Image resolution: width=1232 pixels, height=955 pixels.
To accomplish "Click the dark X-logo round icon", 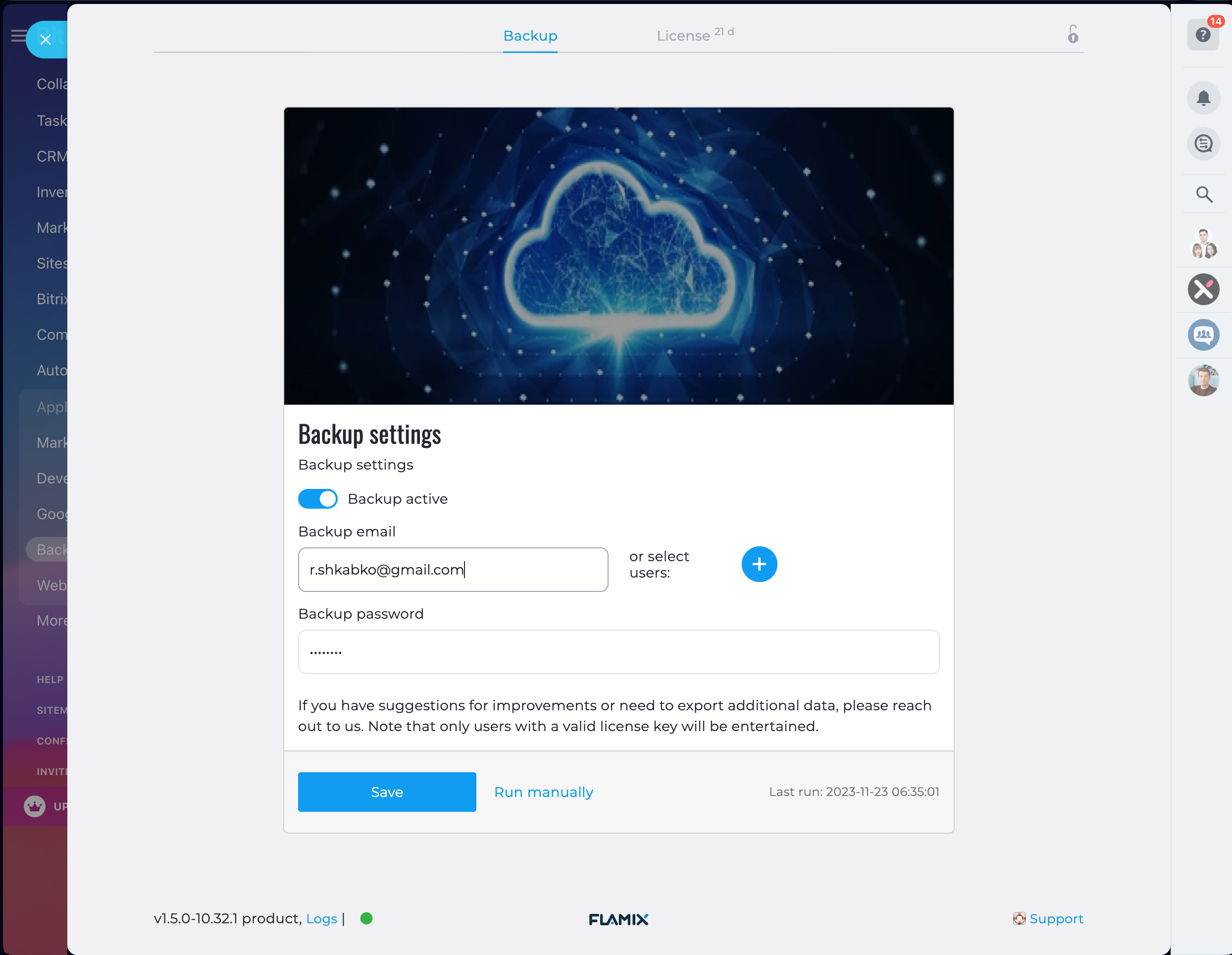I will coord(1203,290).
